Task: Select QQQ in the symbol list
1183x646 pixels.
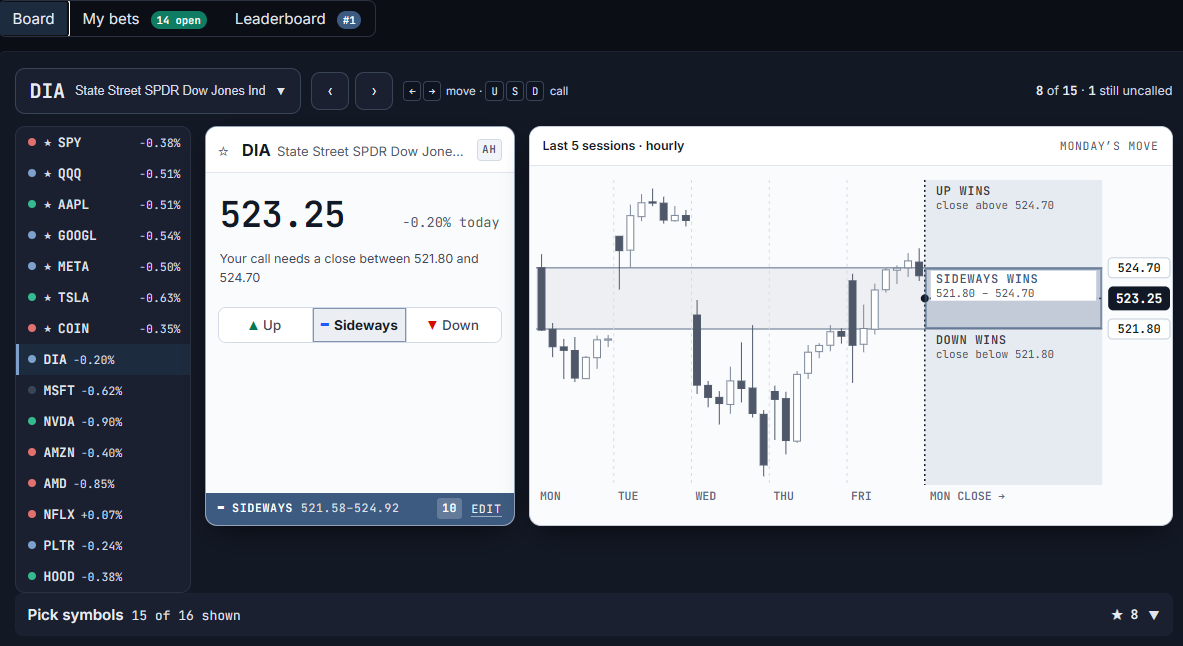Action: tap(103, 174)
